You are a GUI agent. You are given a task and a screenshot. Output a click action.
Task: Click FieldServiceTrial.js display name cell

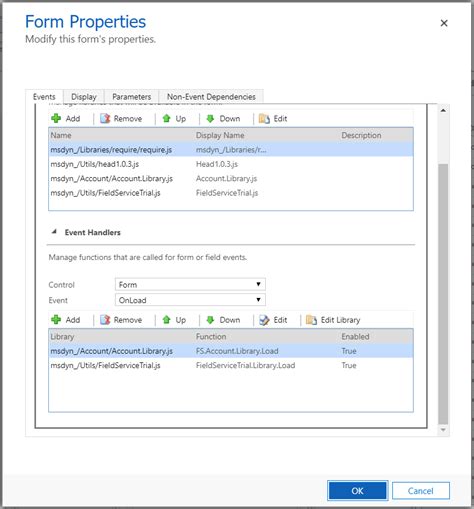pos(227,193)
